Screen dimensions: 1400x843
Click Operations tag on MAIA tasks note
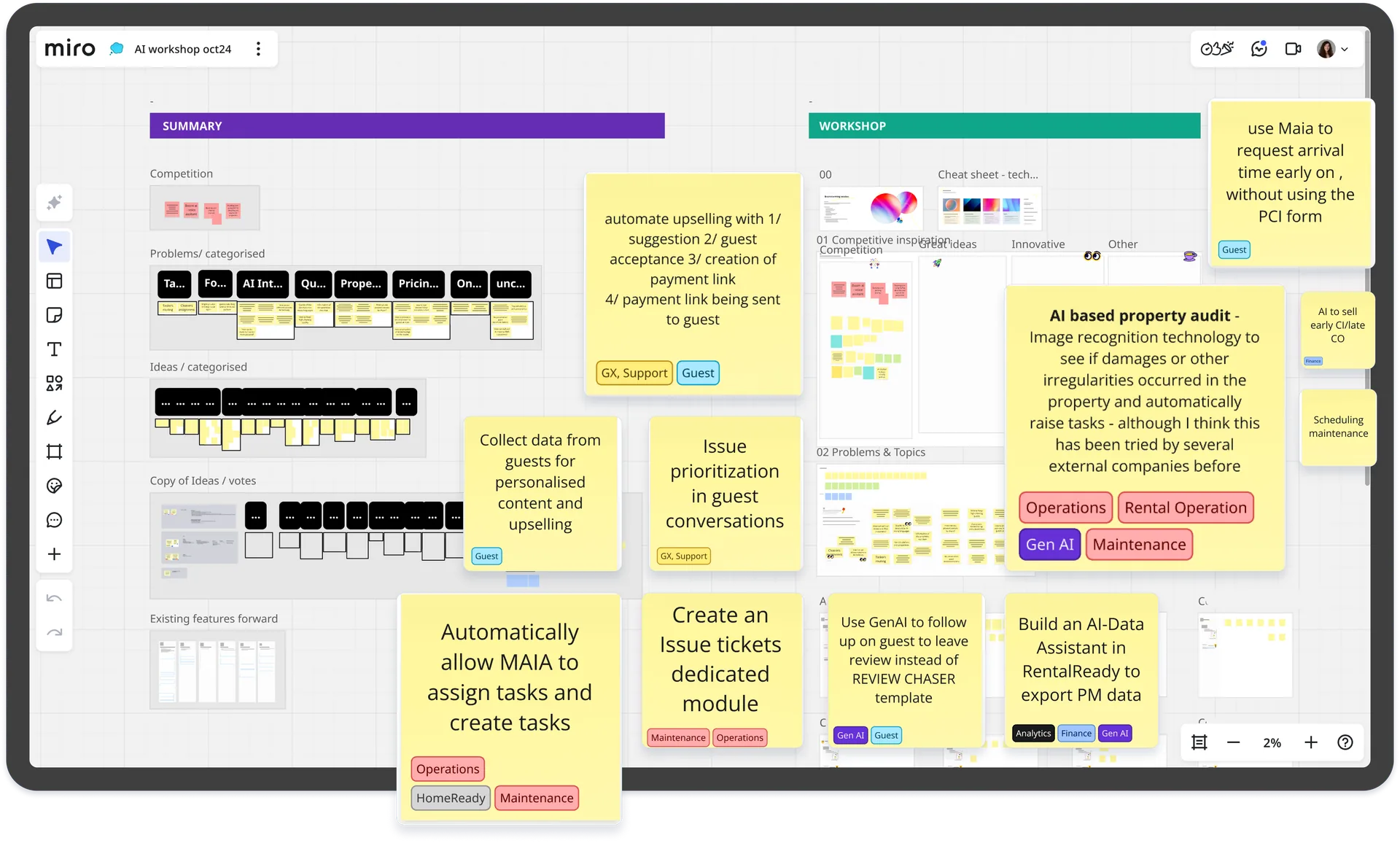[x=448, y=769]
